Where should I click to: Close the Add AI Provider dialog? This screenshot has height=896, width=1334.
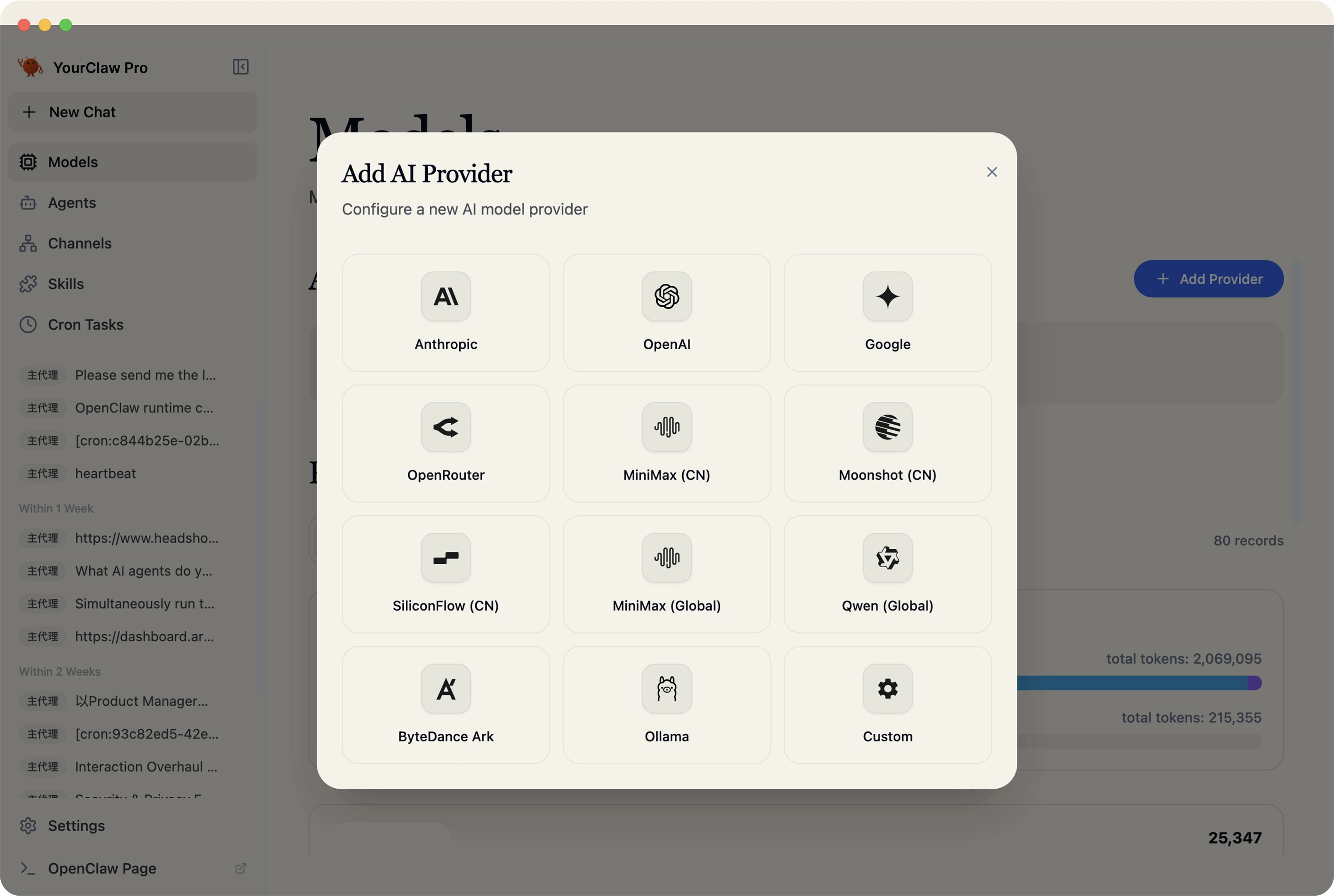[x=991, y=172]
